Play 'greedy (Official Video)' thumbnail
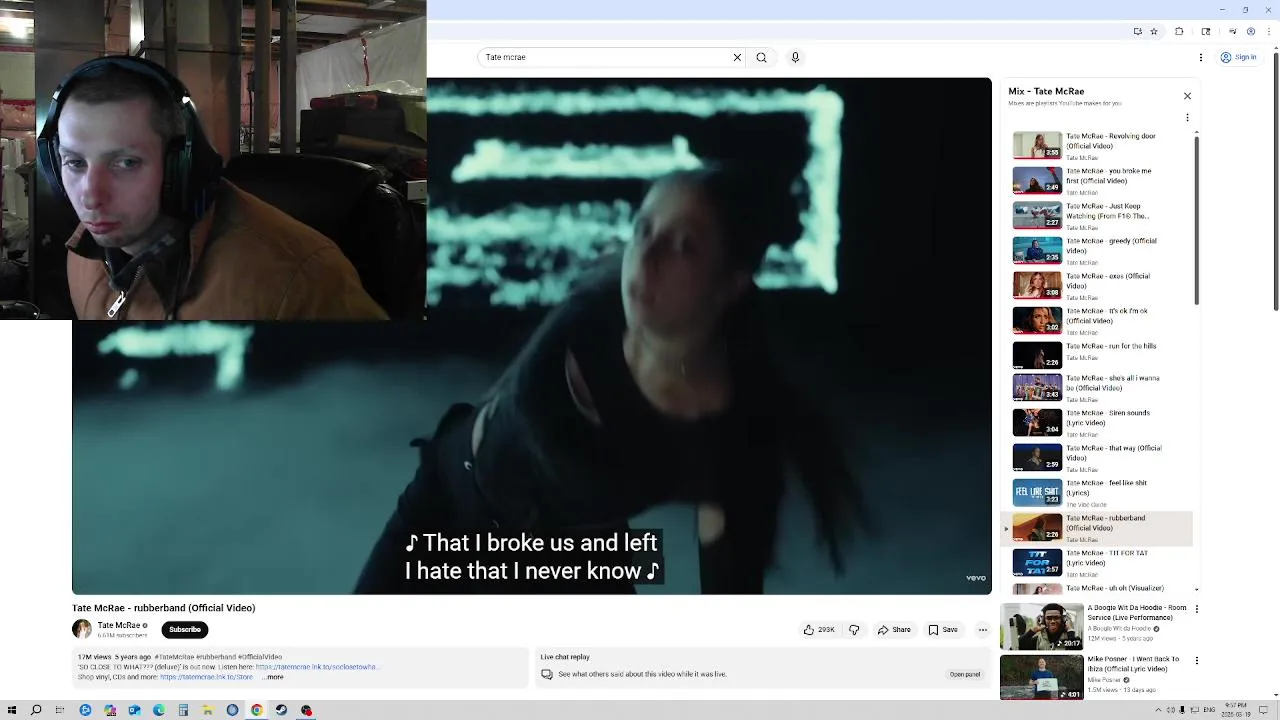The height and width of the screenshot is (720, 1280). 1037,250
